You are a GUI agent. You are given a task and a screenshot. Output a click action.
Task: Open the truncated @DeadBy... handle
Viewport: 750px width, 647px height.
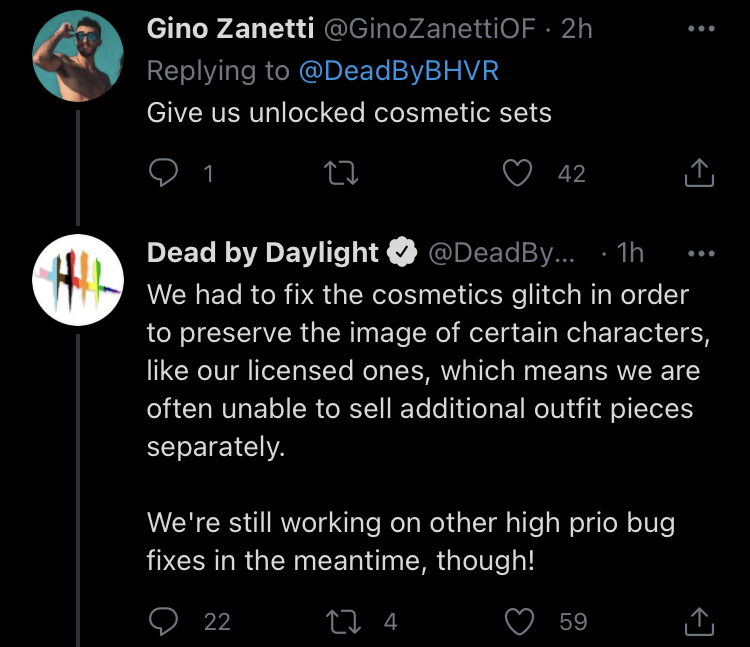click(501, 252)
